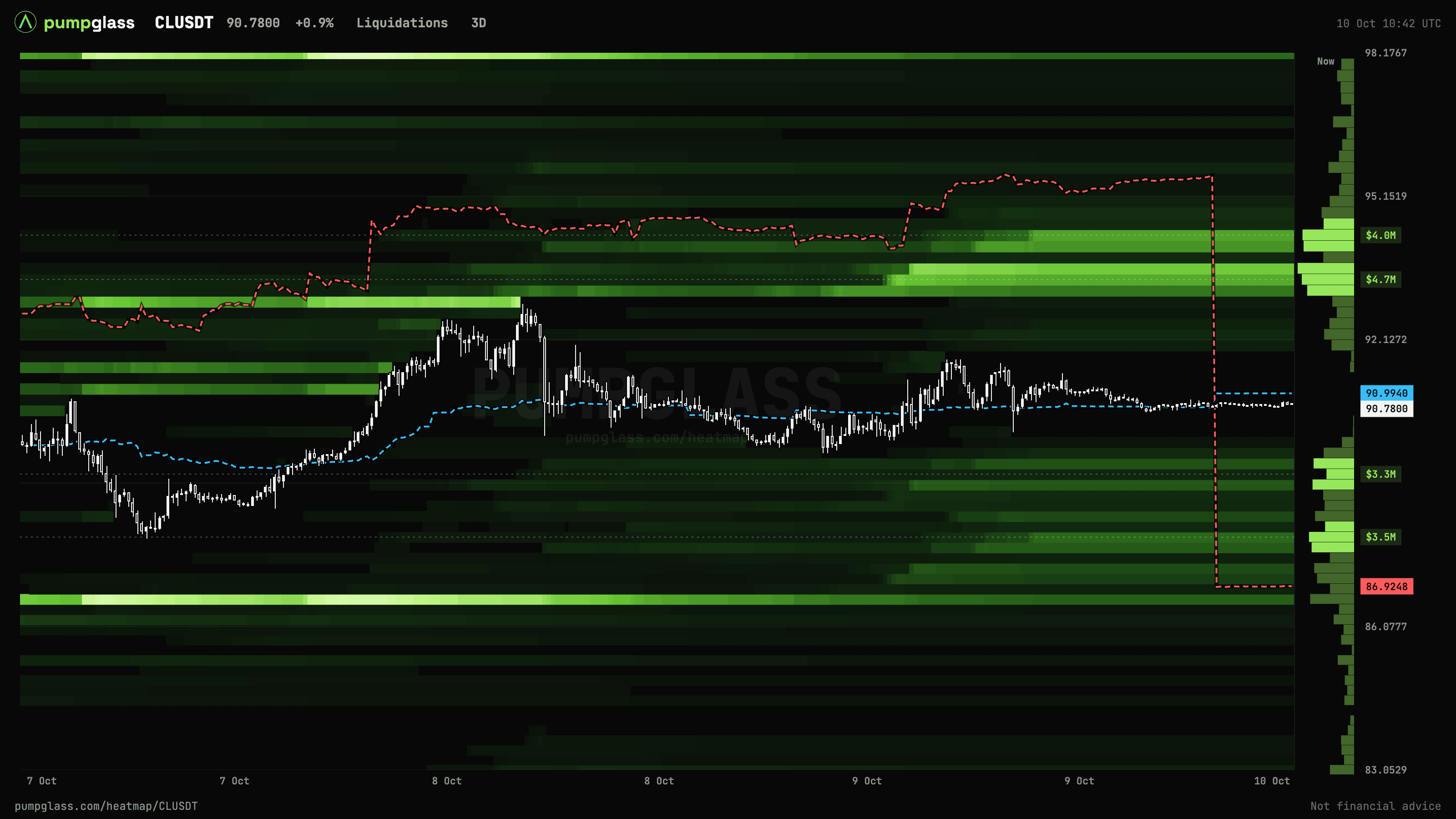Click the histogram bar beside $3.5M
Screen dimensions: 1456x819
pos(1331,537)
